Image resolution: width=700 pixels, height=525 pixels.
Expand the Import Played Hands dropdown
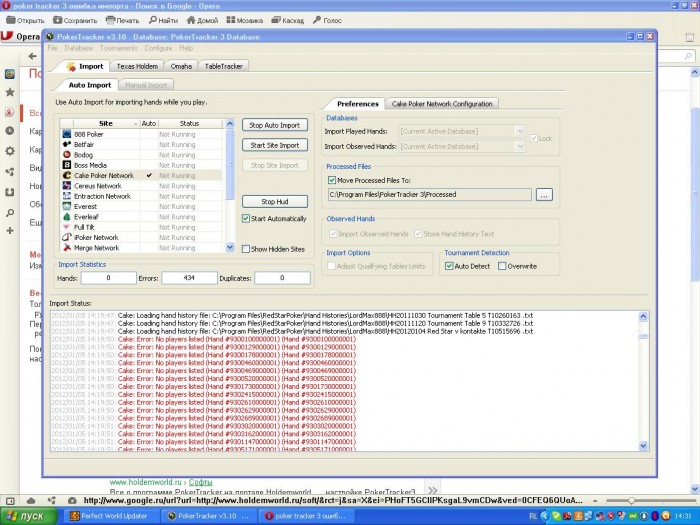[519, 130]
